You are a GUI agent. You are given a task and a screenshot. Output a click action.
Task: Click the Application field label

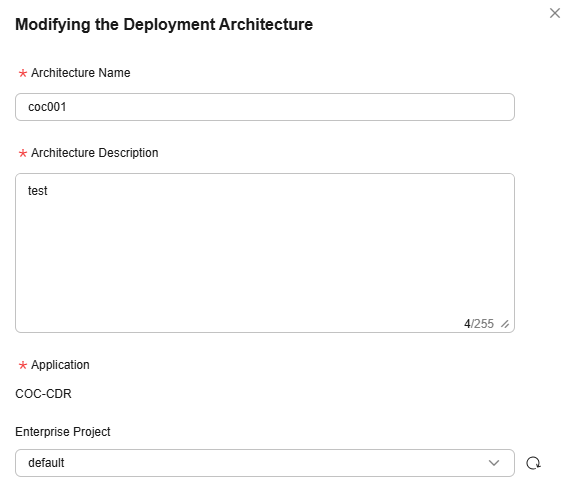(x=60, y=365)
